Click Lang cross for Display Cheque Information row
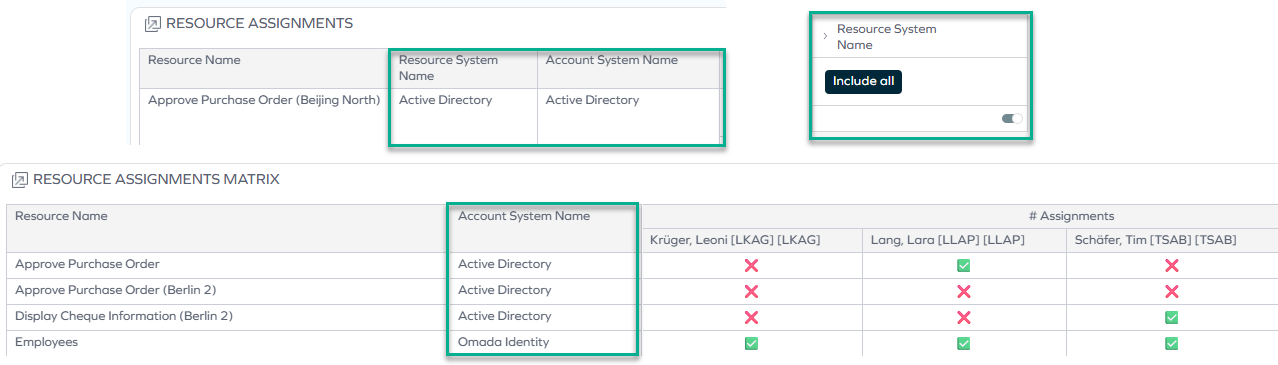 click(964, 317)
